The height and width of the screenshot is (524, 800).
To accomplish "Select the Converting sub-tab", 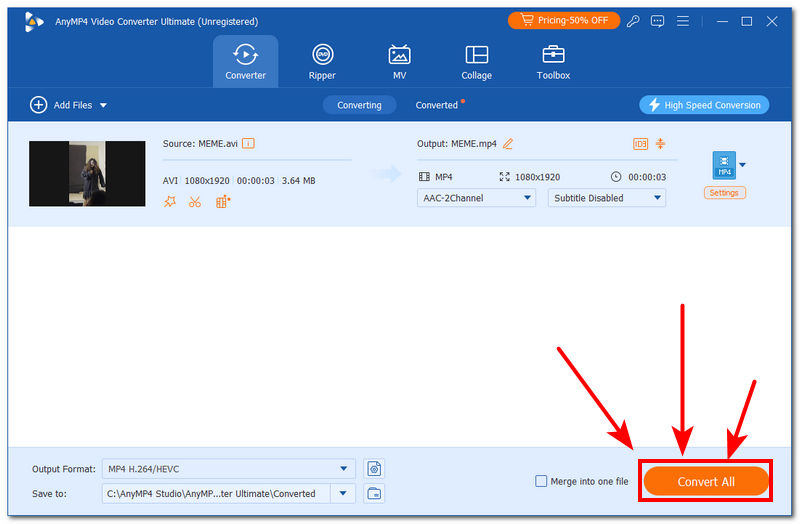I will tap(359, 105).
